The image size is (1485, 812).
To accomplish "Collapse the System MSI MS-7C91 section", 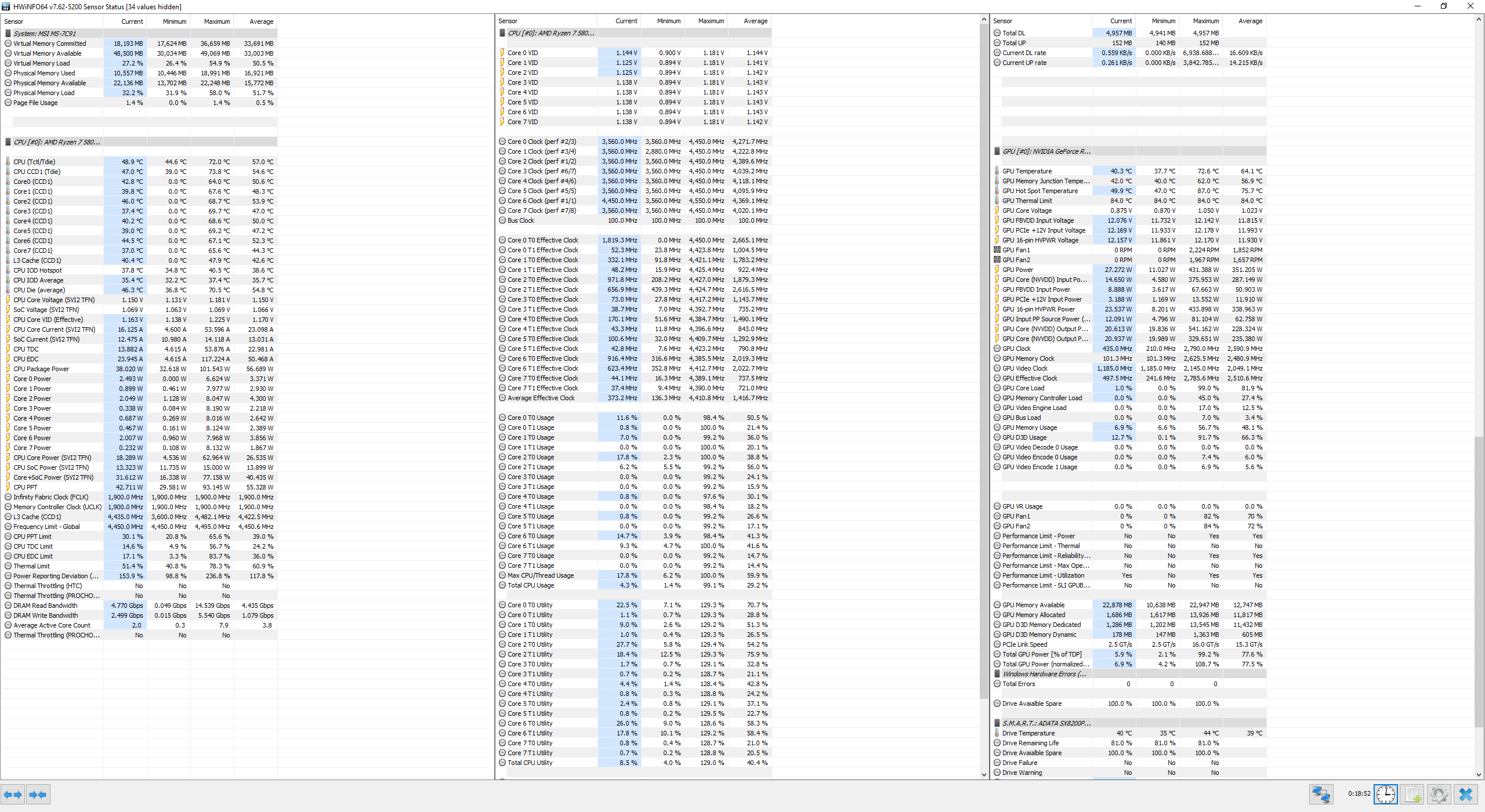I will pos(45,34).
